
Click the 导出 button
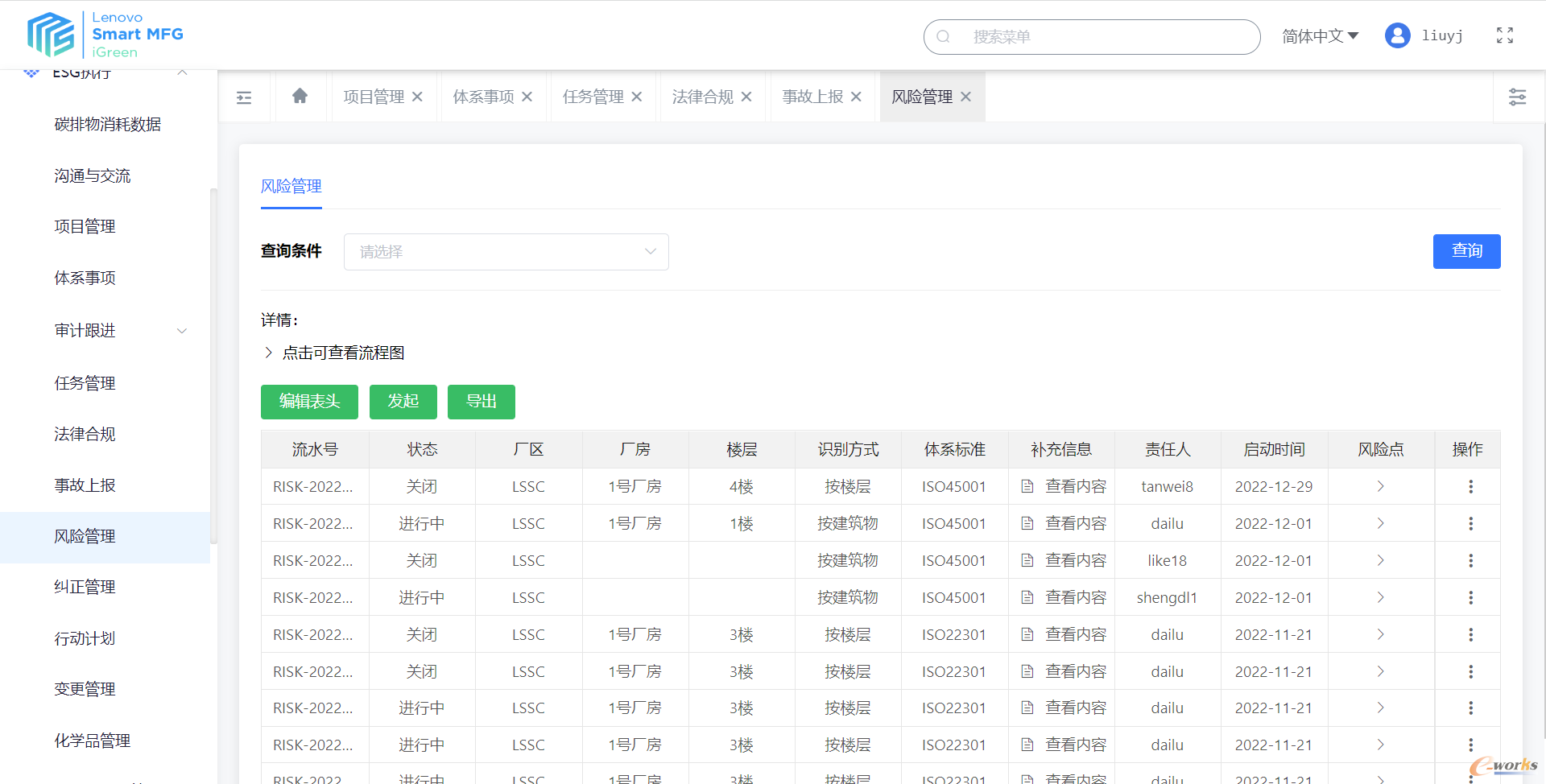point(481,402)
